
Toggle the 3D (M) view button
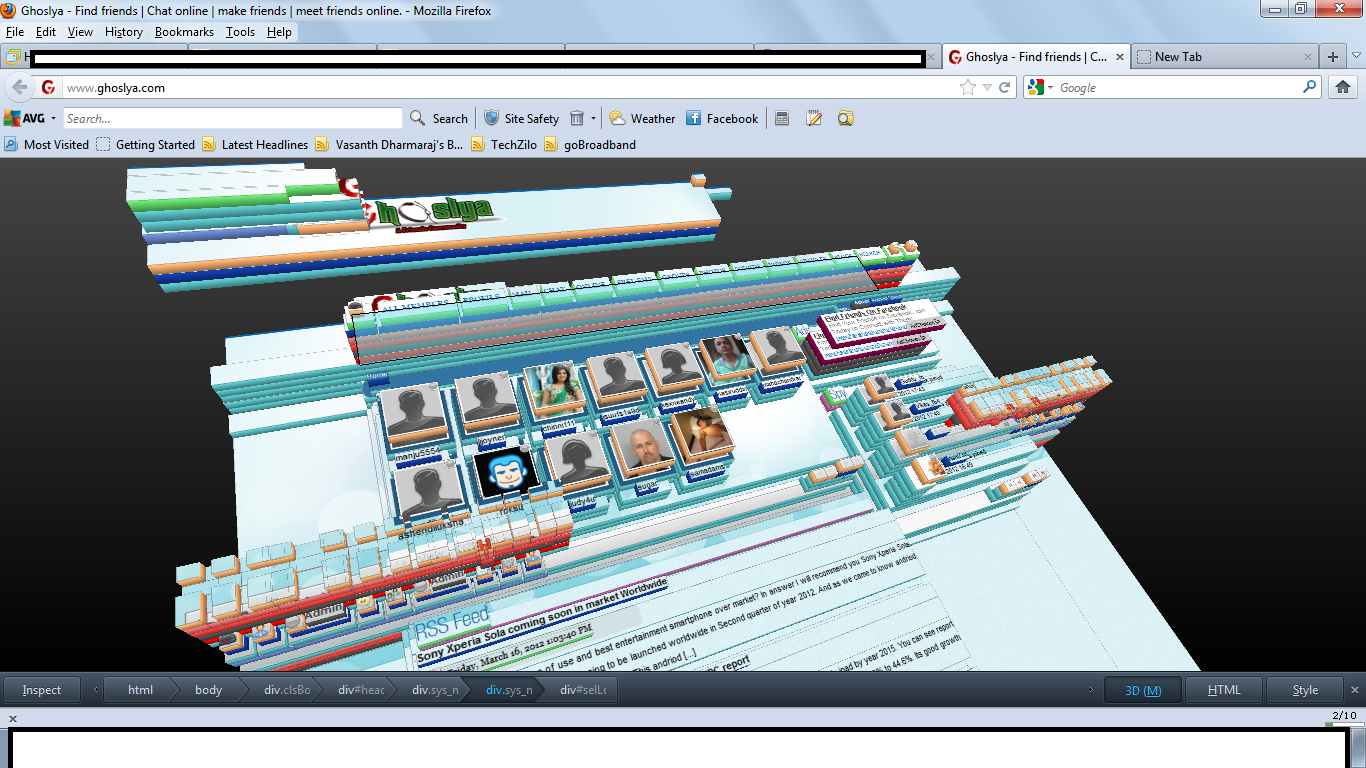(1142, 690)
